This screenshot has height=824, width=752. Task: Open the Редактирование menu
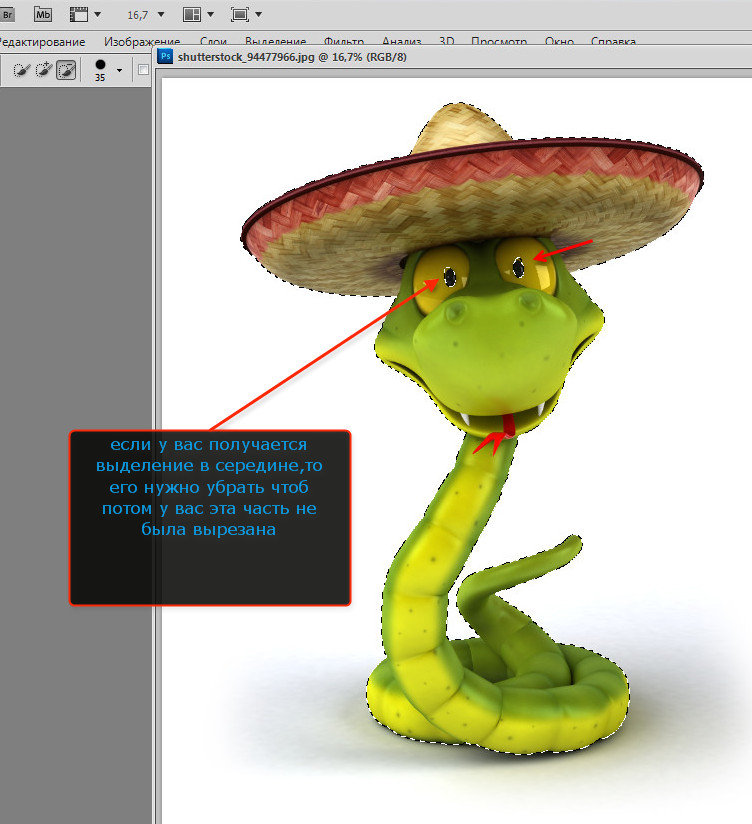click(42, 42)
